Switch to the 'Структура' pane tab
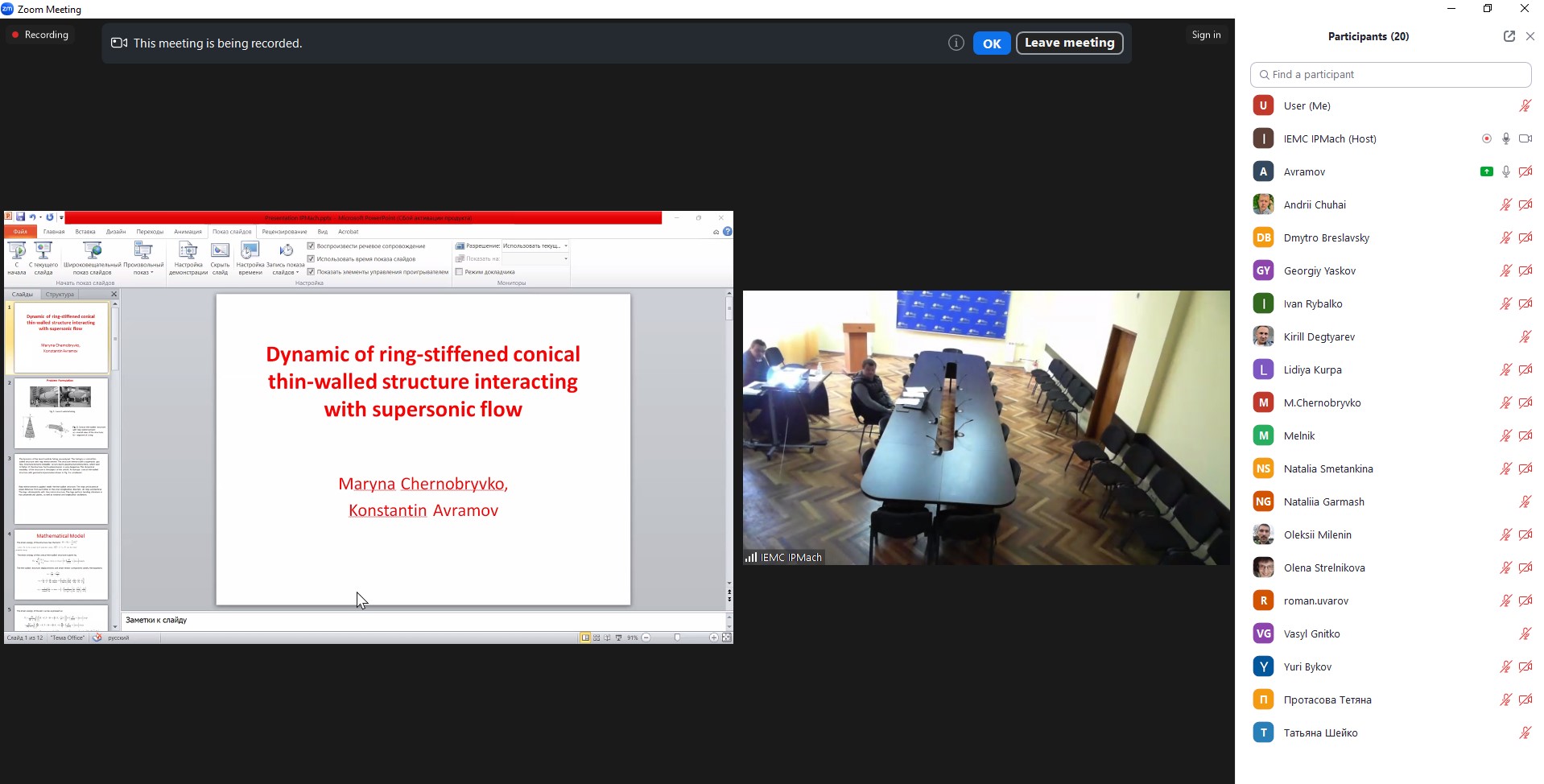 (60, 295)
